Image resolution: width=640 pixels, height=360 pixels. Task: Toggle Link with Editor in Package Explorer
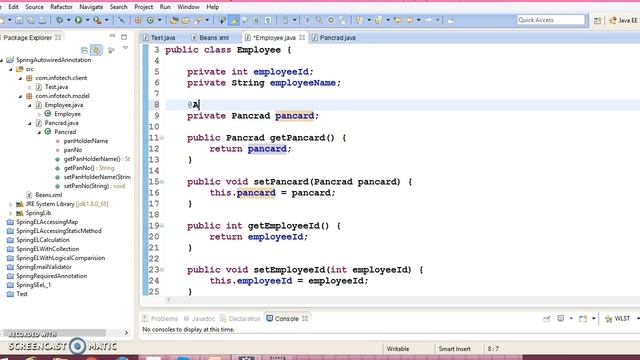click(96, 50)
